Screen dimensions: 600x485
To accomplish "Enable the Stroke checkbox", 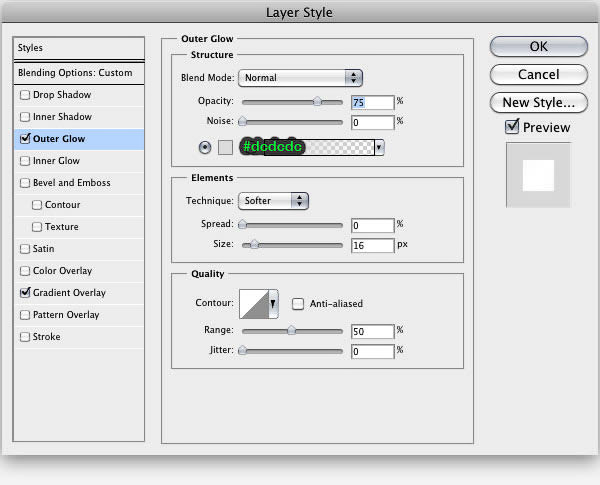I will [25, 337].
